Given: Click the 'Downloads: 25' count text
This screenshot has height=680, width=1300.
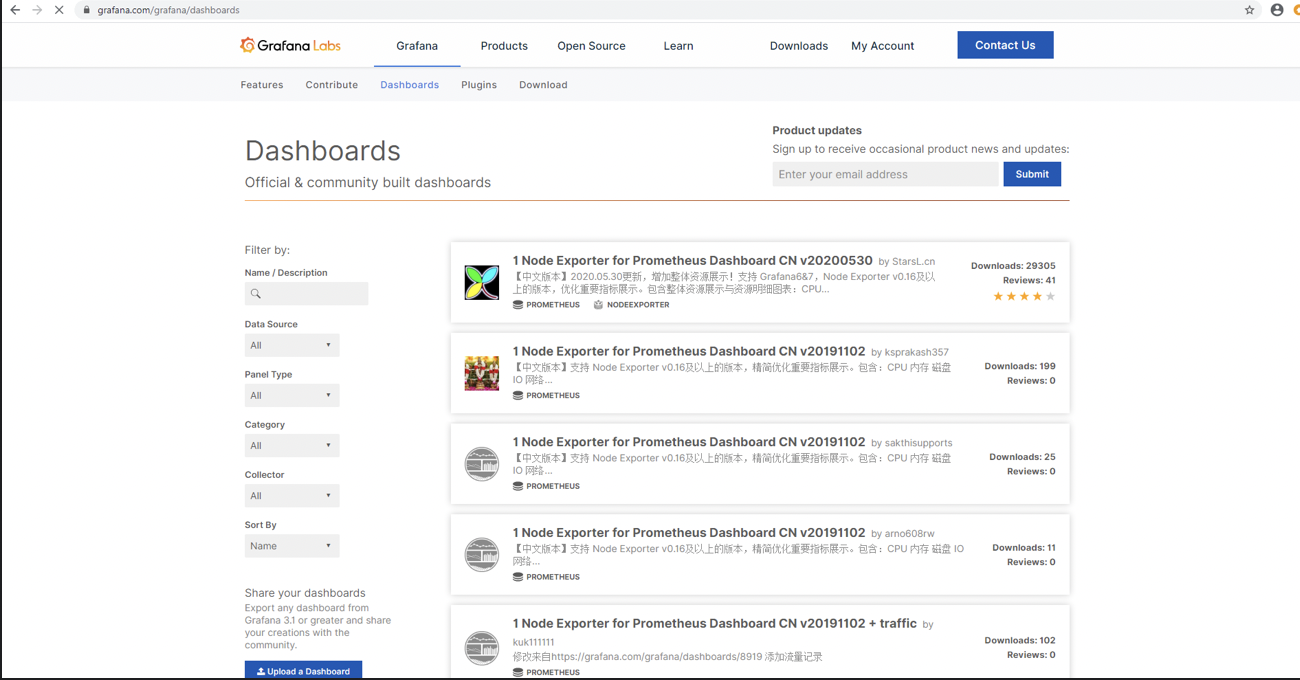Looking at the screenshot, I should pos(1022,457).
